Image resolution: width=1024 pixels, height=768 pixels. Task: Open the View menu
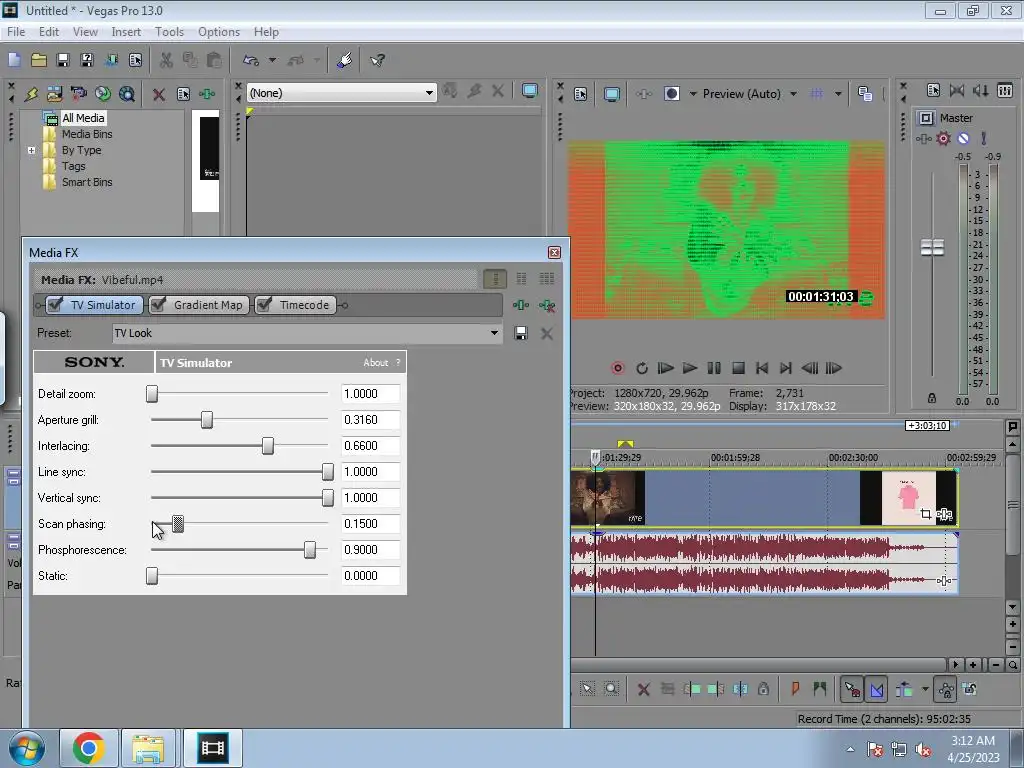click(85, 31)
